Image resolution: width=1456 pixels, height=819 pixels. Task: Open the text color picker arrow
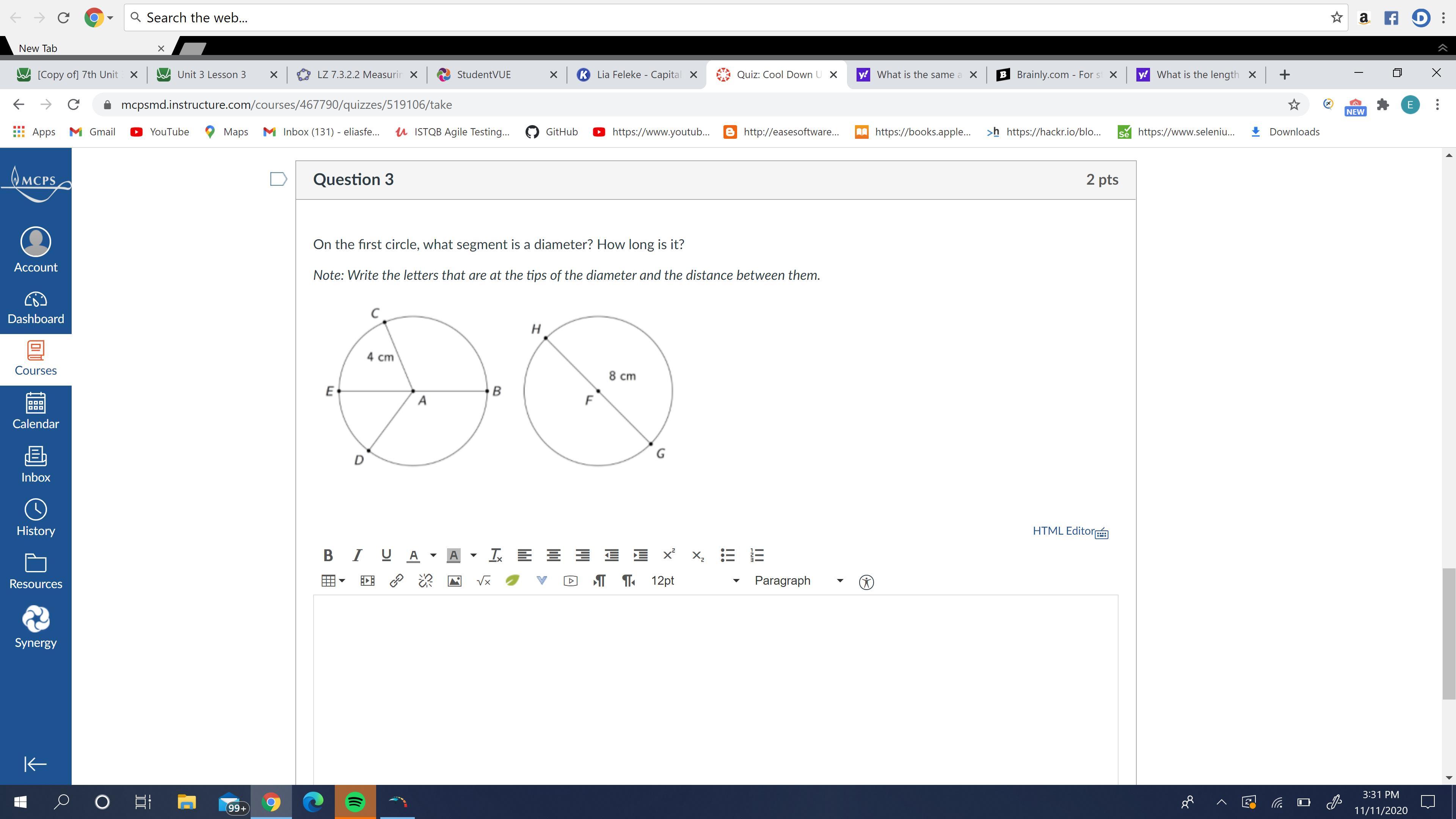click(433, 555)
